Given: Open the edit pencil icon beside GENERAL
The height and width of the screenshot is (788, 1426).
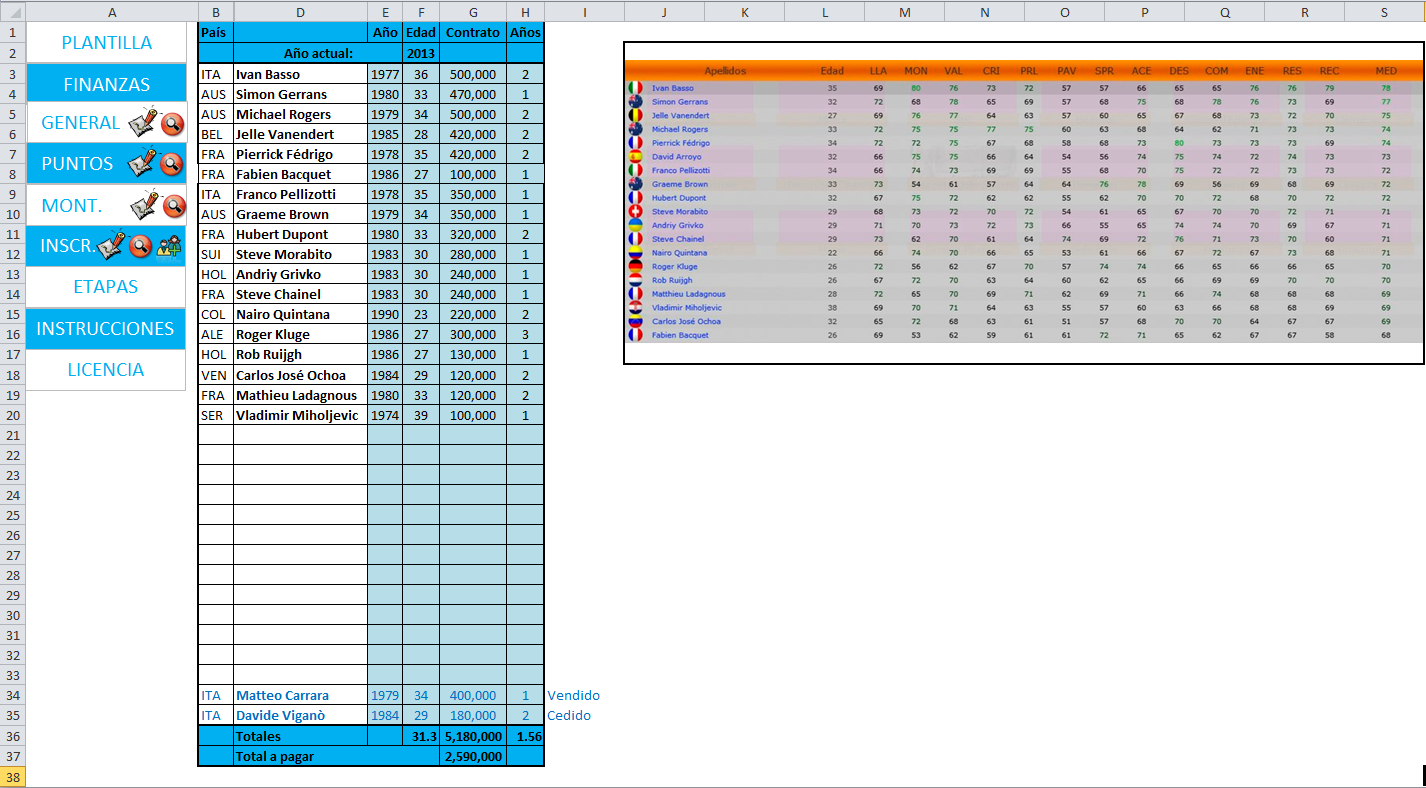Looking at the screenshot, I should [144, 122].
